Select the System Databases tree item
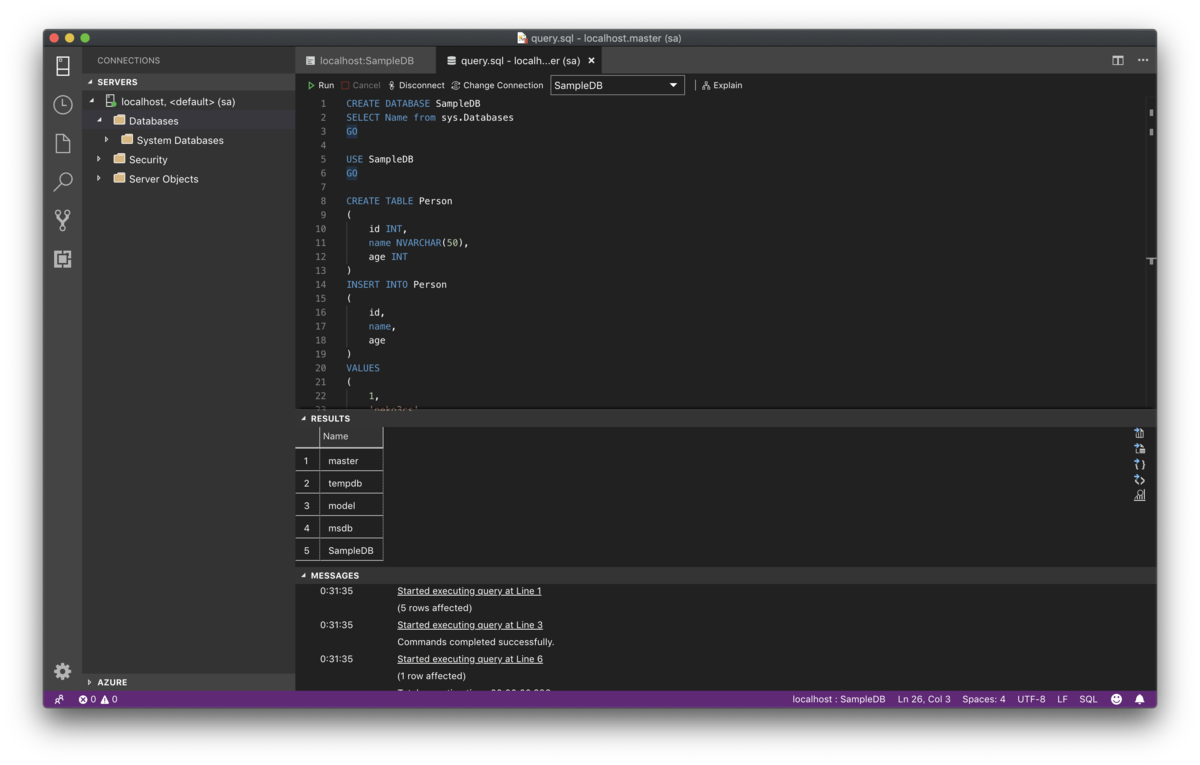 [189, 140]
